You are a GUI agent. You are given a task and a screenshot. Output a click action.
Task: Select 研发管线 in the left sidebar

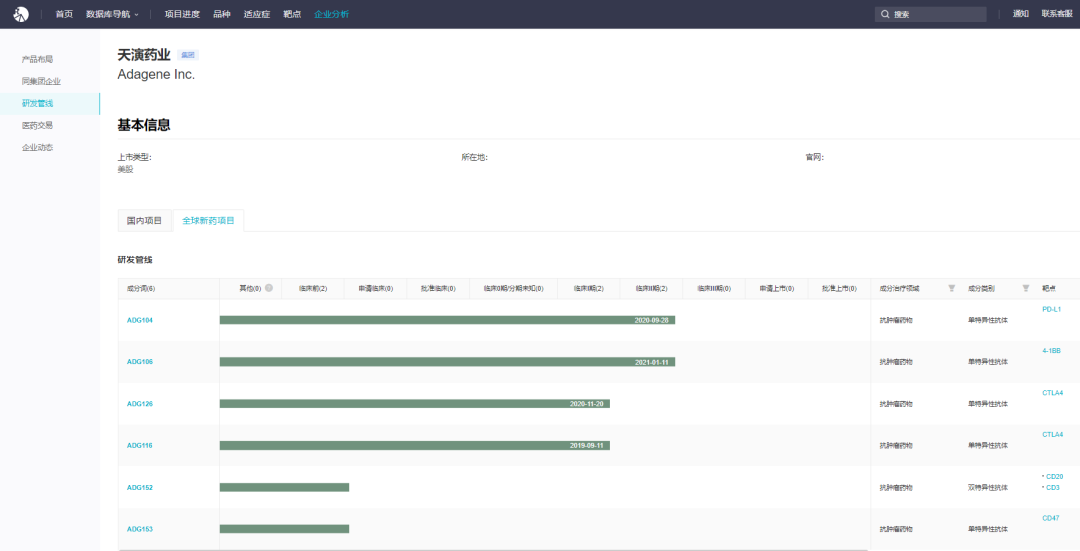click(37, 103)
